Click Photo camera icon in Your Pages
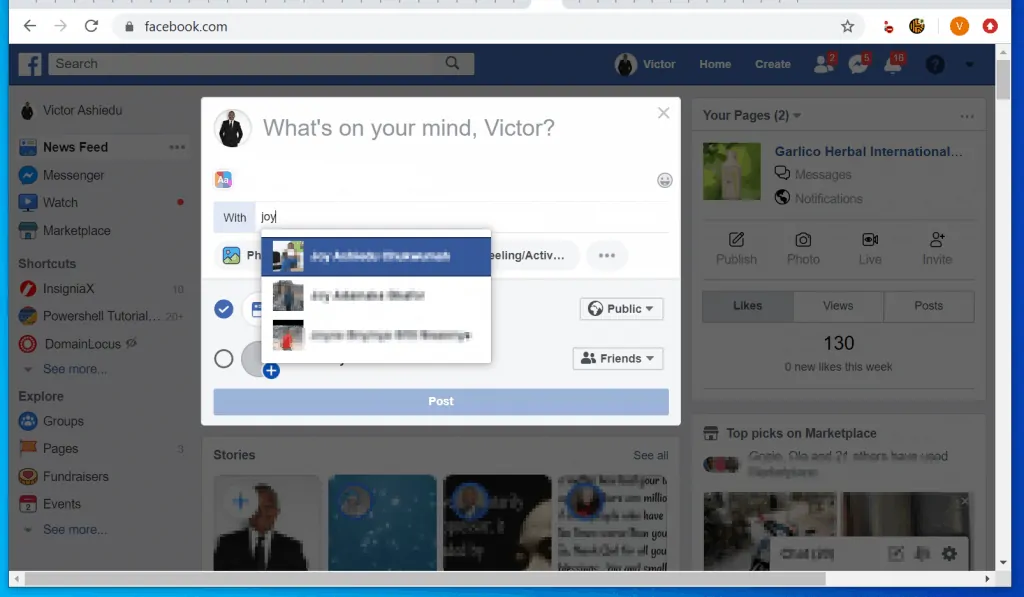Image resolution: width=1024 pixels, height=597 pixels. (803, 240)
